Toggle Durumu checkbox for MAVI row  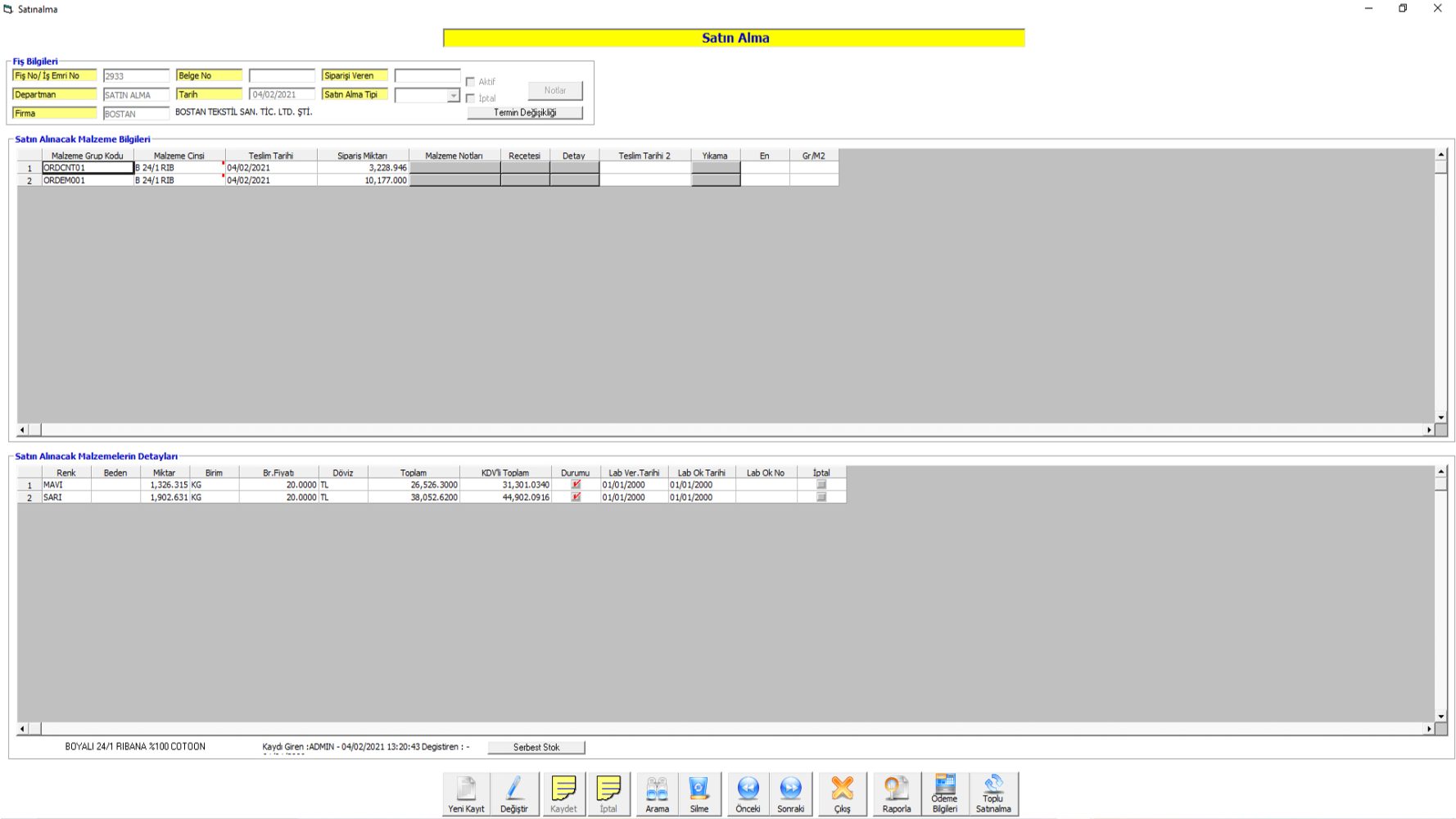(576, 485)
